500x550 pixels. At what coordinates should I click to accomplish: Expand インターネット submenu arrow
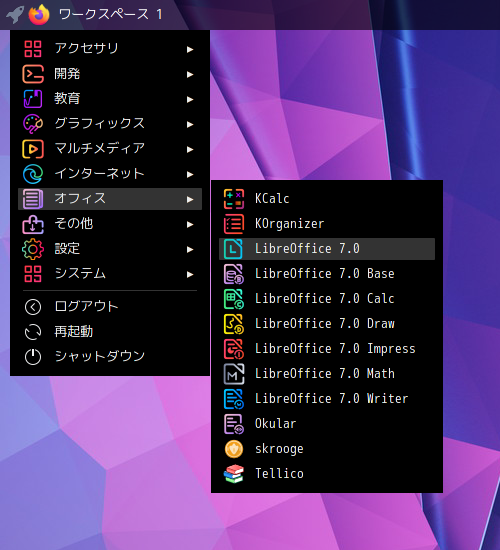190,174
